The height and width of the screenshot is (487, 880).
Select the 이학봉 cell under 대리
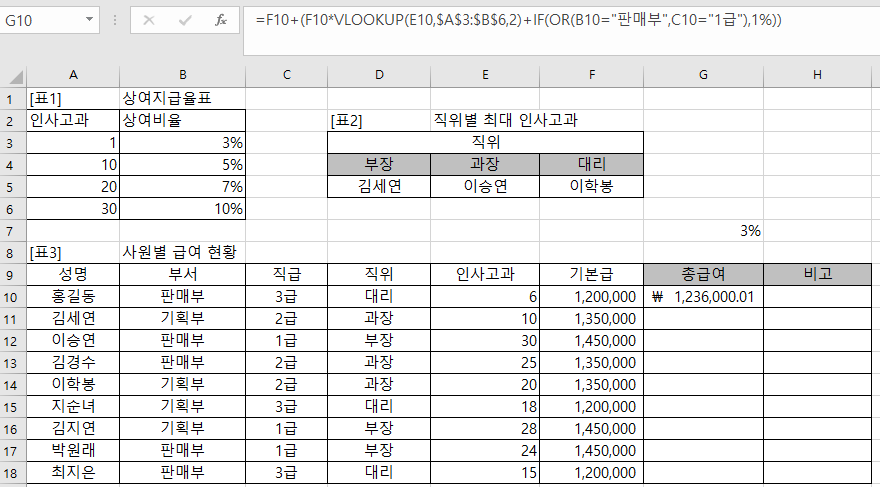tap(591, 186)
